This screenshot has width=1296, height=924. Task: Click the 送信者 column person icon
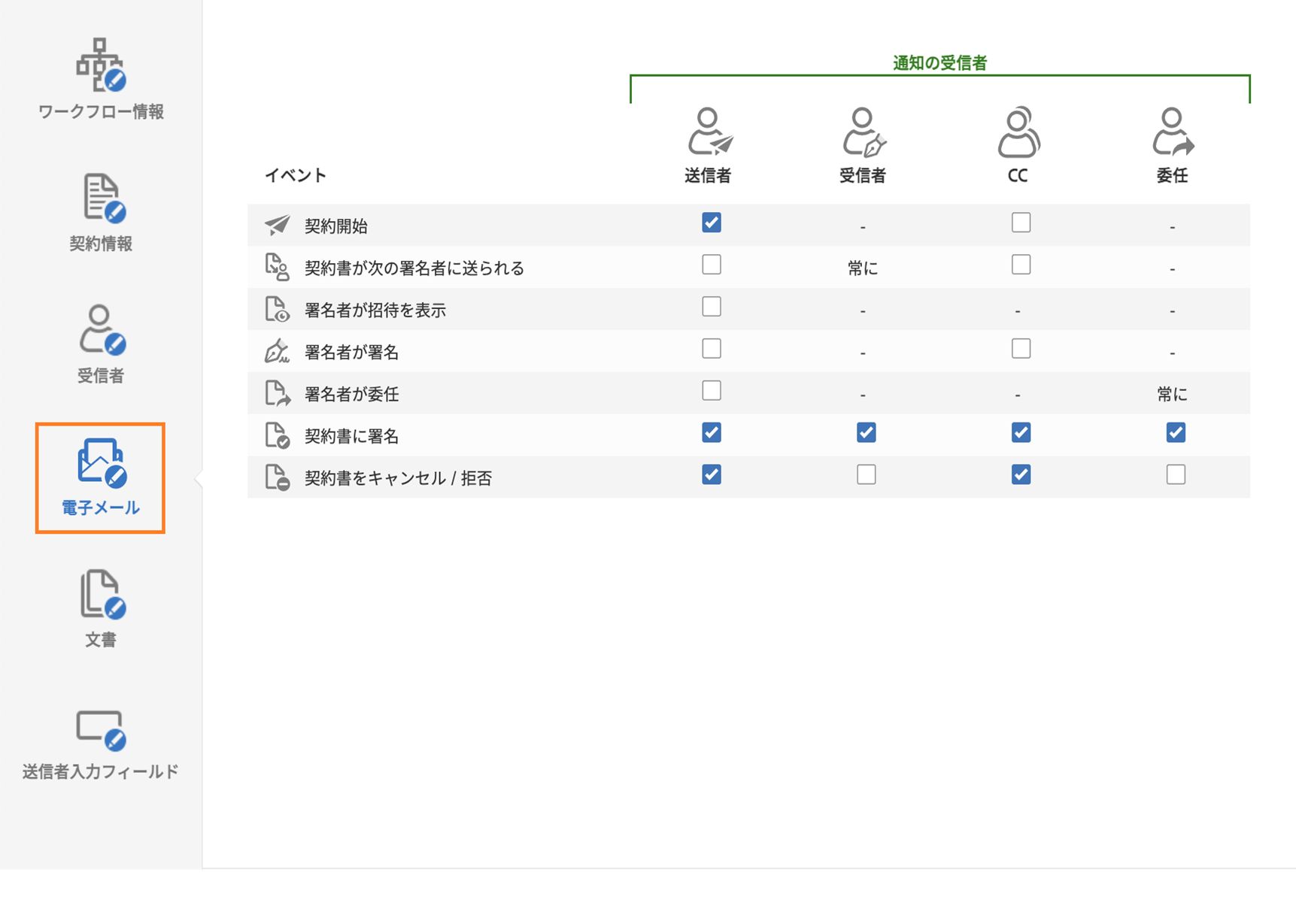coord(710,132)
